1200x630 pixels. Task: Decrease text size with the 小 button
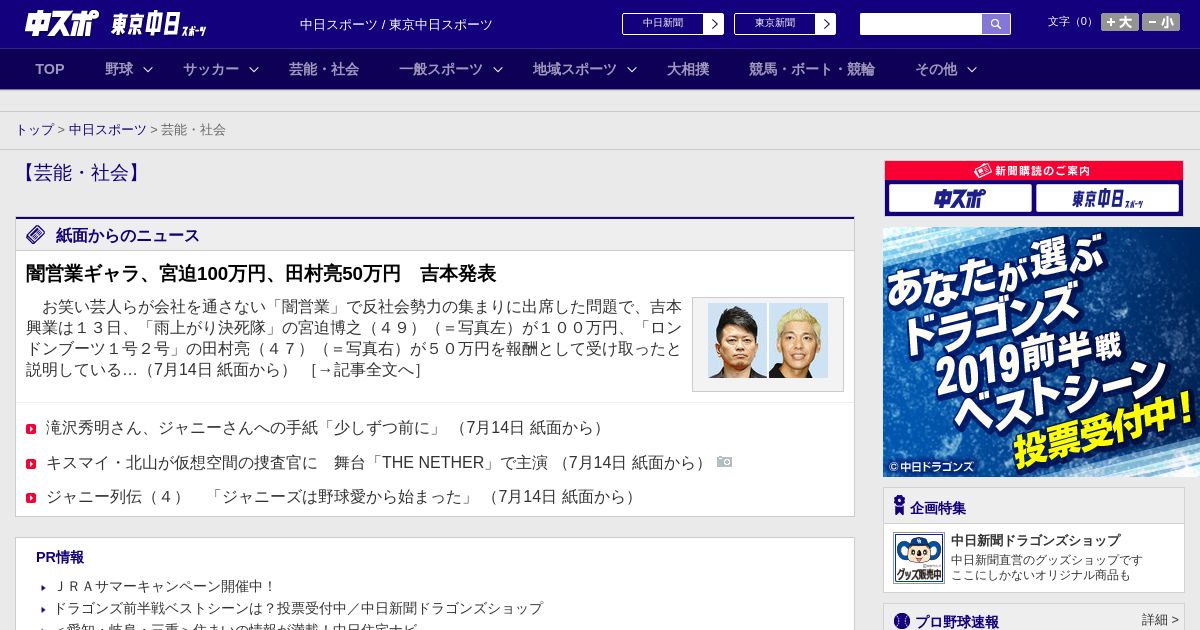(1161, 22)
